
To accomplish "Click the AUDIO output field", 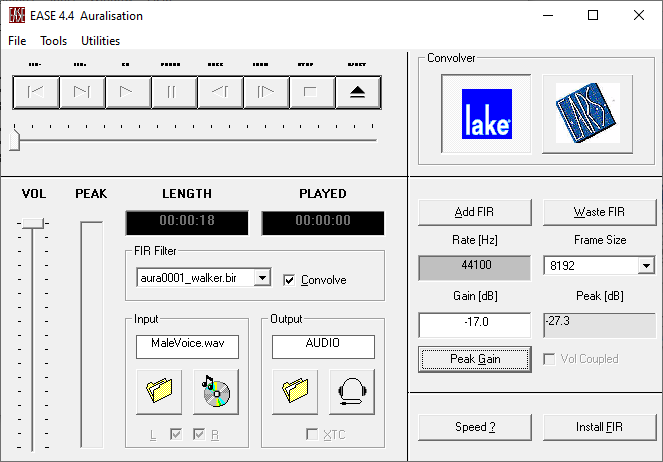I will click(x=323, y=347).
